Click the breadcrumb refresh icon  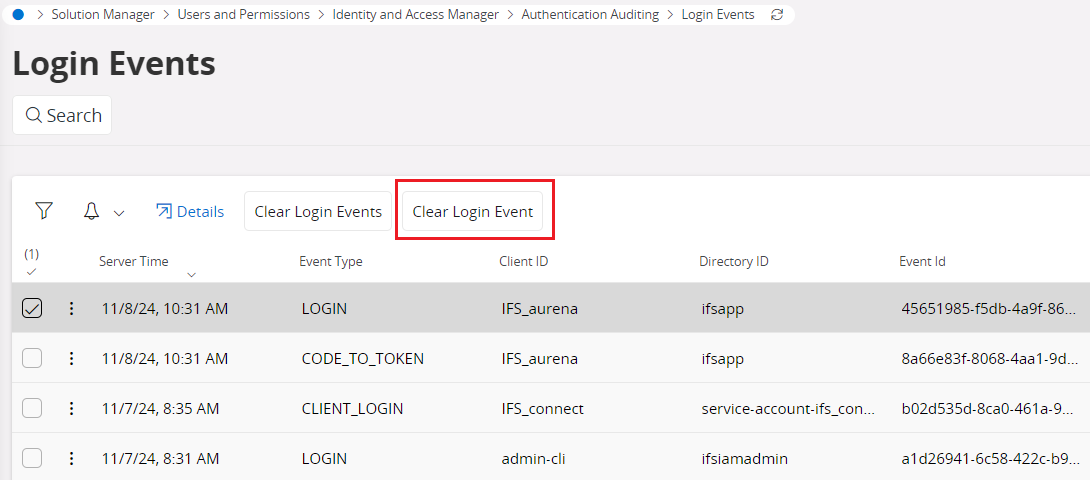coord(777,15)
